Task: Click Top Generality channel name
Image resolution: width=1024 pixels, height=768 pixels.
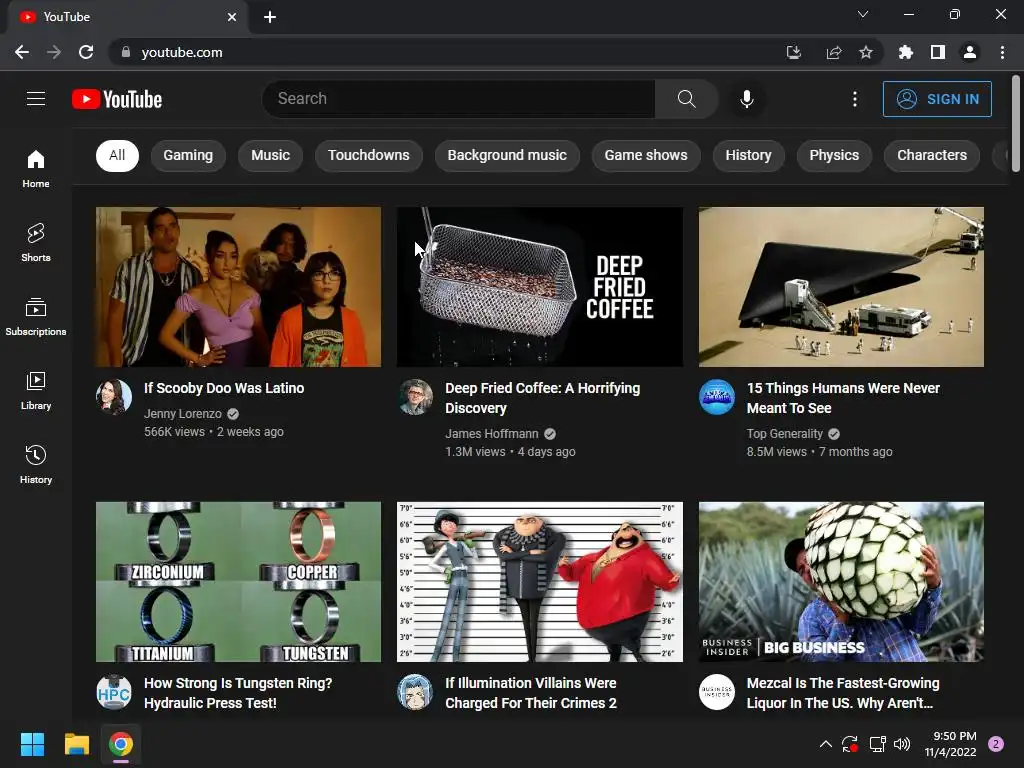Action: (x=784, y=434)
